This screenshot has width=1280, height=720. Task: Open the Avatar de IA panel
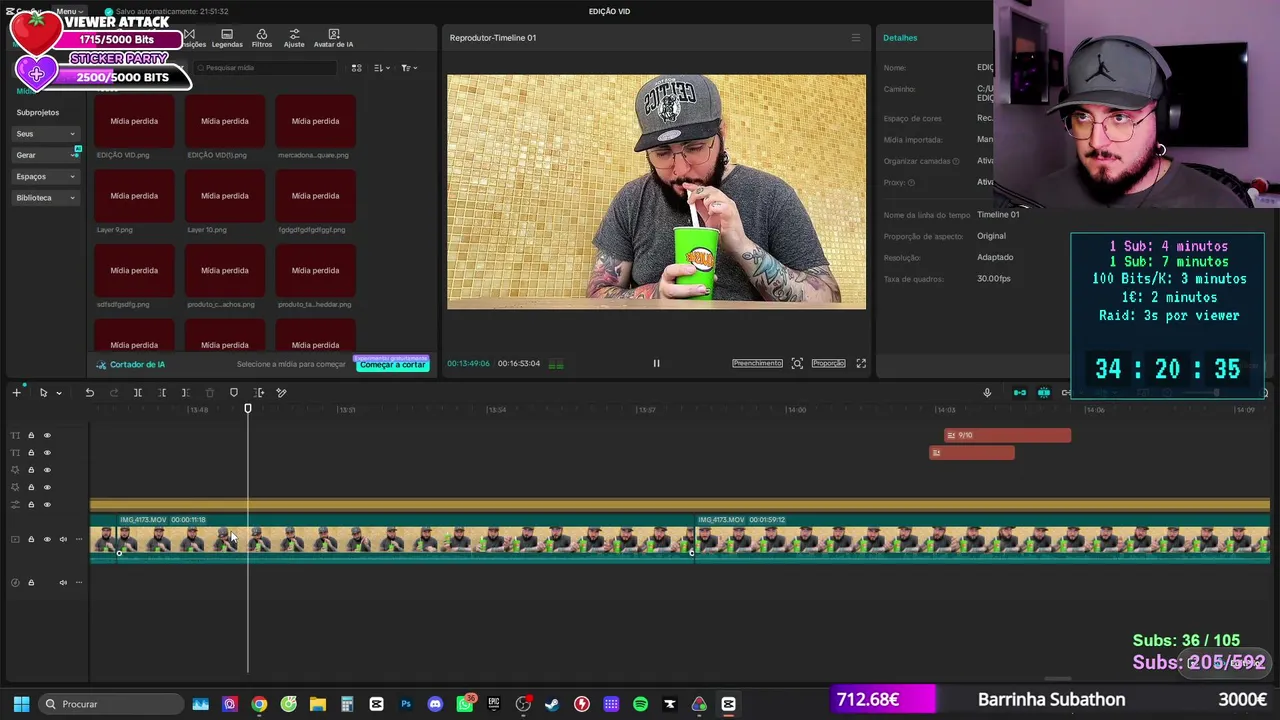(333, 38)
